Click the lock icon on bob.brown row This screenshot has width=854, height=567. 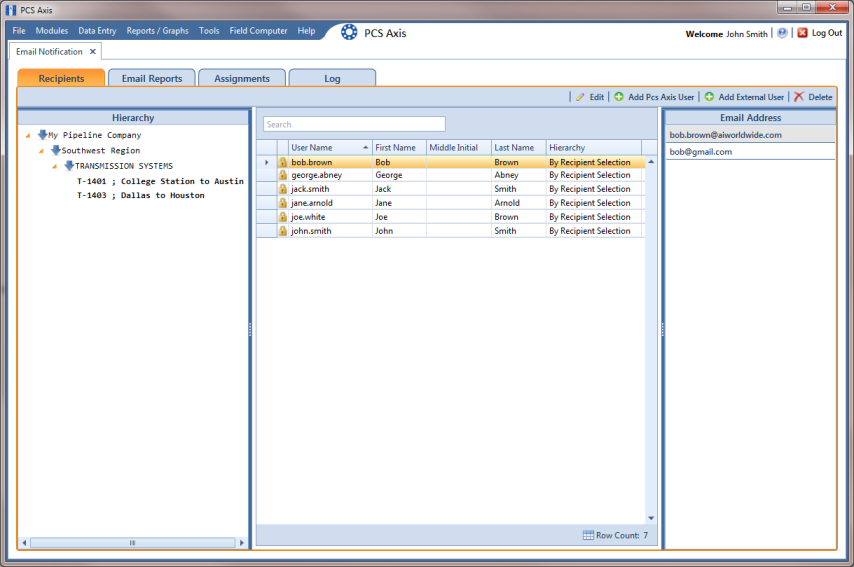pyautogui.click(x=283, y=162)
